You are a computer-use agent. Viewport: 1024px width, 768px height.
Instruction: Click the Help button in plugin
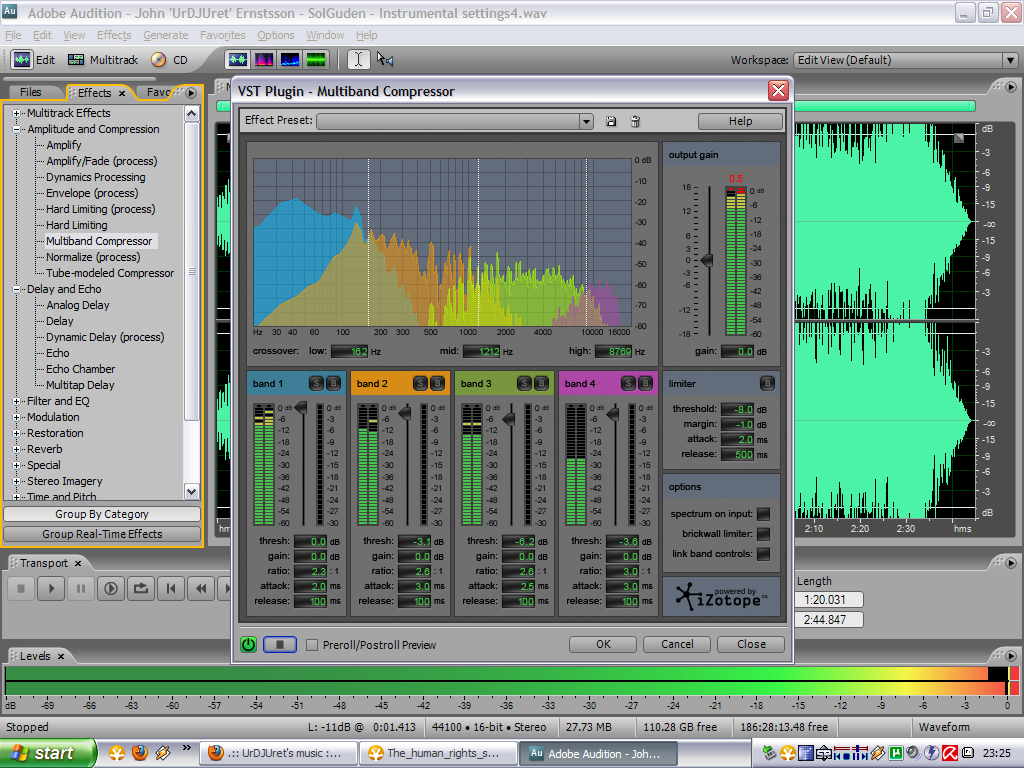click(x=740, y=121)
